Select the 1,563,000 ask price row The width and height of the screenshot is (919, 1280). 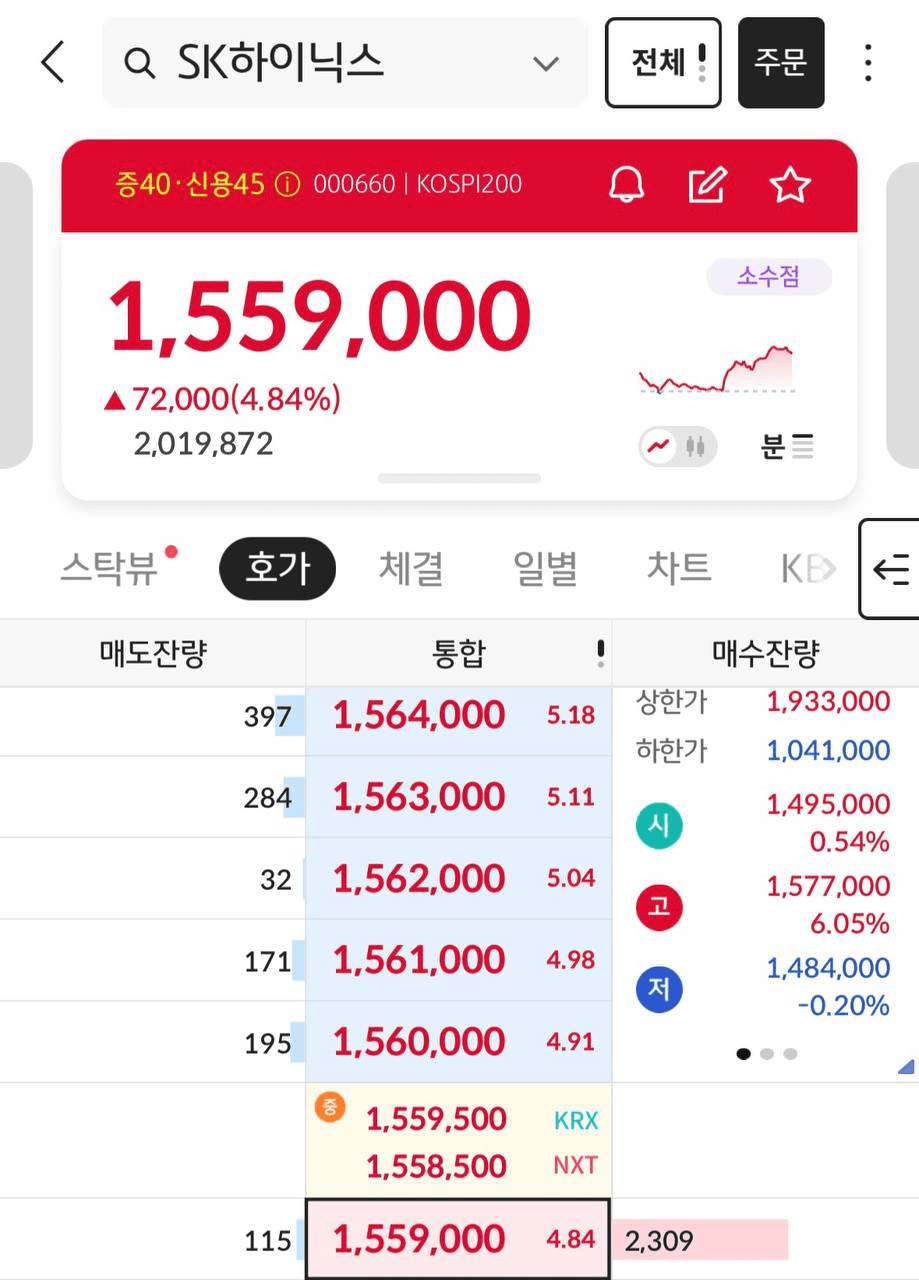(459, 797)
